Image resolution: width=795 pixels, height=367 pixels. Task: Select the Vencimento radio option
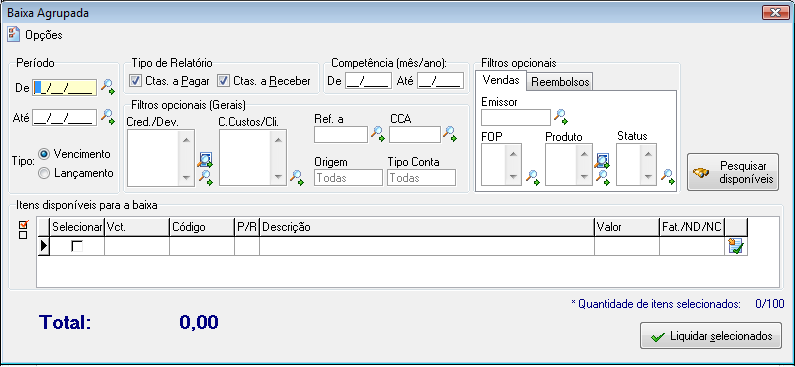point(44,154)
